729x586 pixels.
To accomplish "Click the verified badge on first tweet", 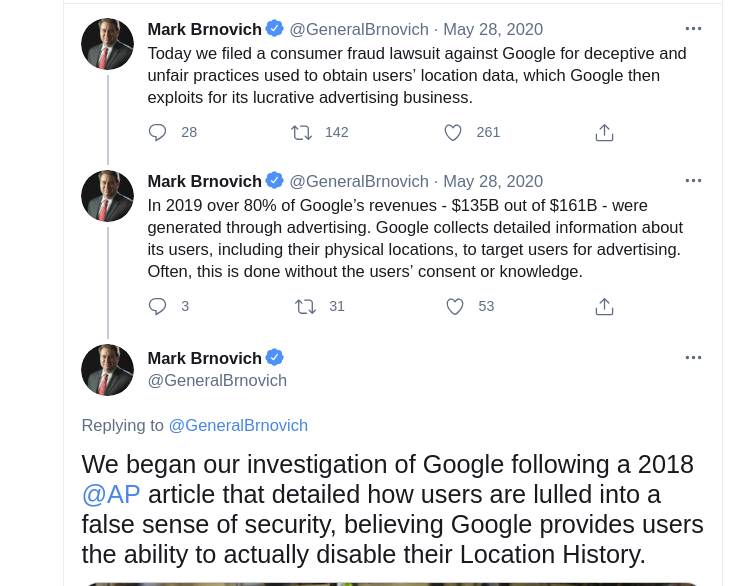I will pyautogui.click(x=274, y=29).
